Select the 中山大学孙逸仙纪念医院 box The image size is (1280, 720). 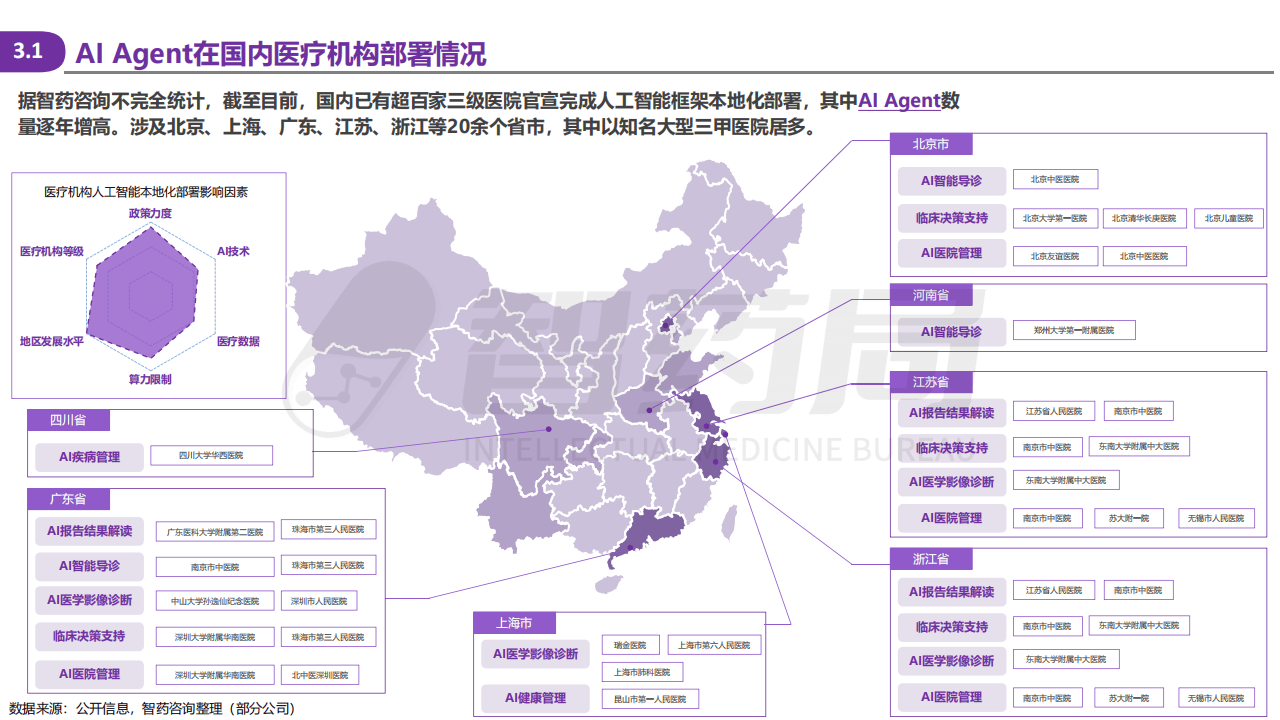coord(216,601)
